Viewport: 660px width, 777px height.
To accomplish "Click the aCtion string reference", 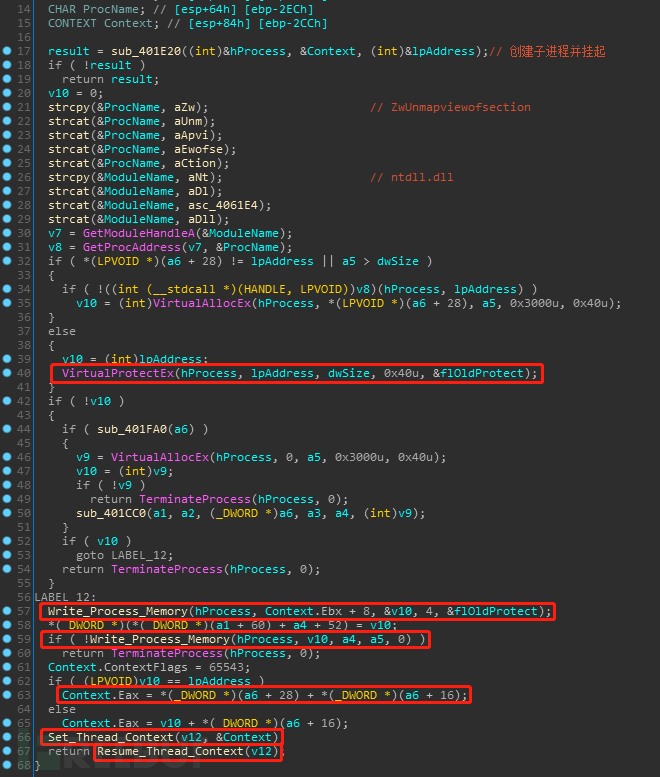I will click(195, 163).
